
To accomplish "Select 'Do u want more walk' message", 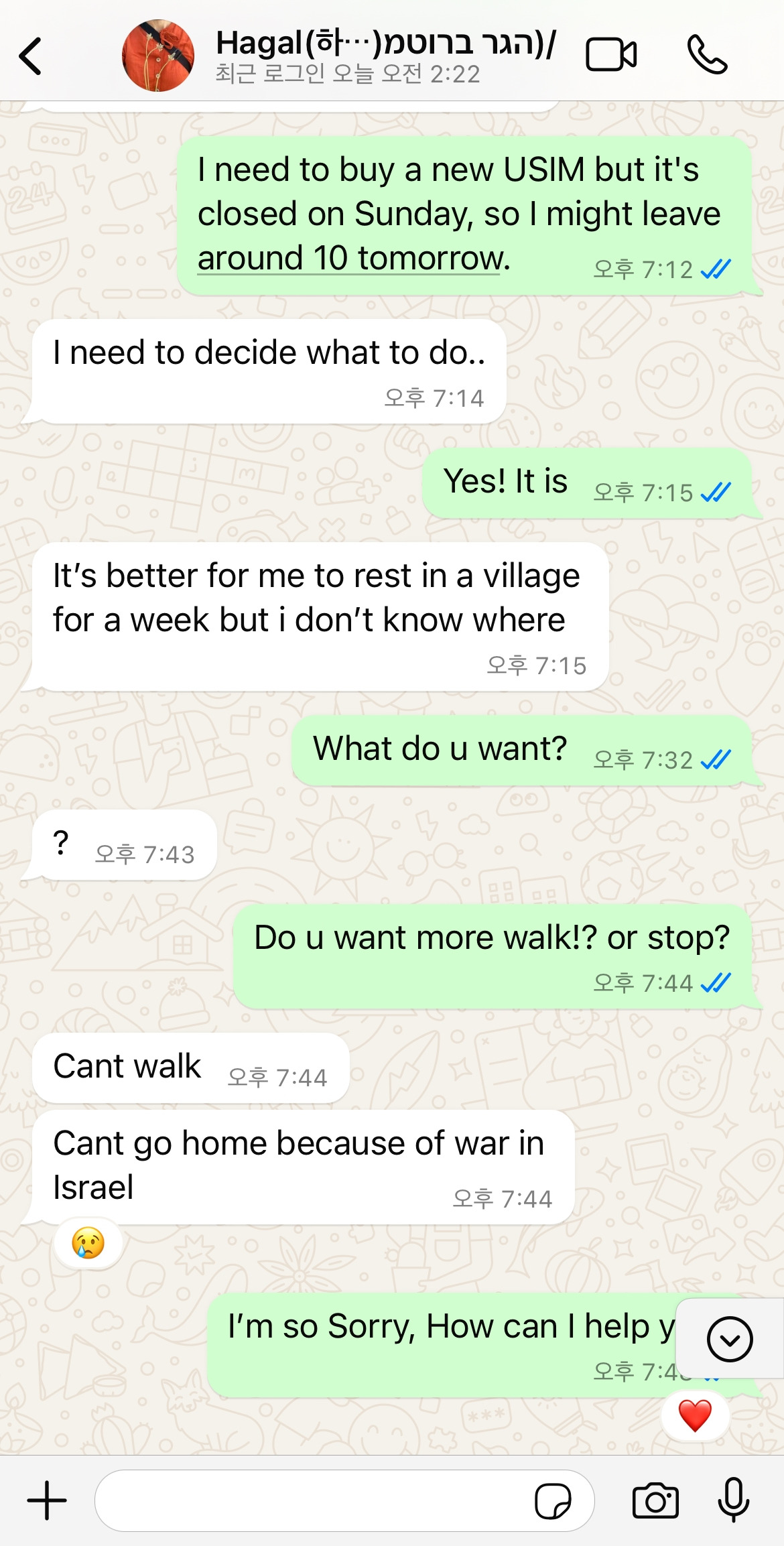I will coord(493,956).
